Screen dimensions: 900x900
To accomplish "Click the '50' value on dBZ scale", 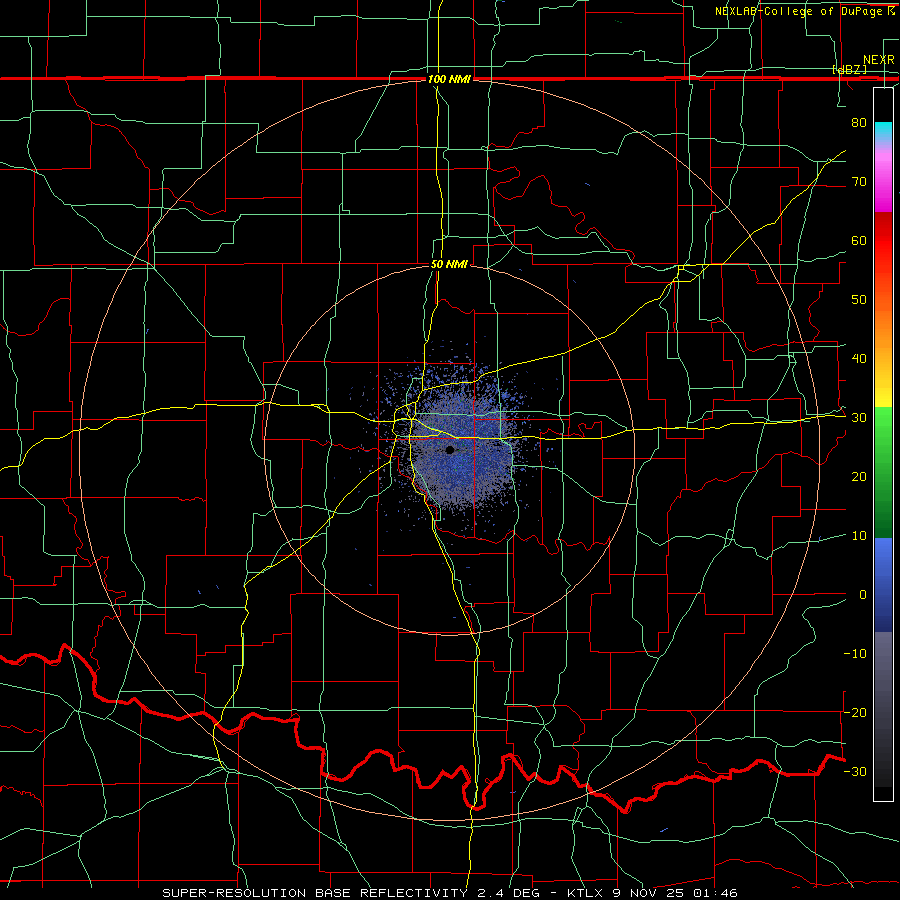I will [x=859, y=300].
